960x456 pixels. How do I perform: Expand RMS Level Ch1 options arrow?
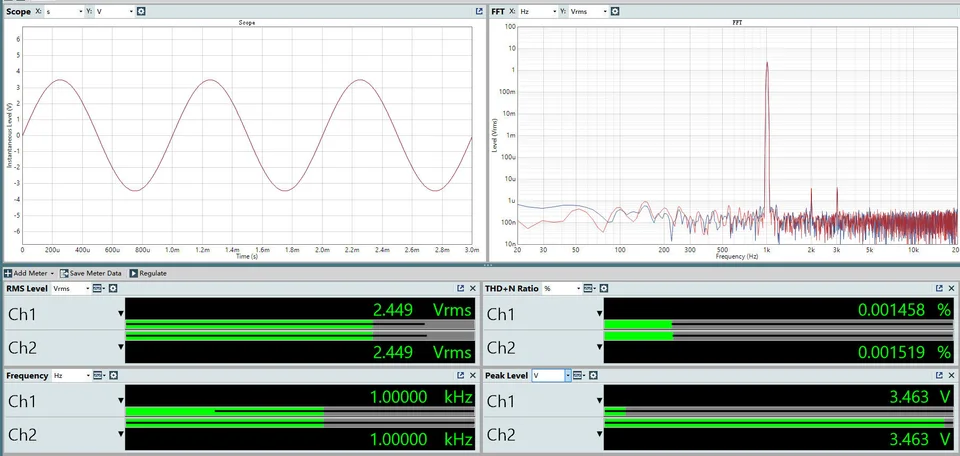pos(121,314)
